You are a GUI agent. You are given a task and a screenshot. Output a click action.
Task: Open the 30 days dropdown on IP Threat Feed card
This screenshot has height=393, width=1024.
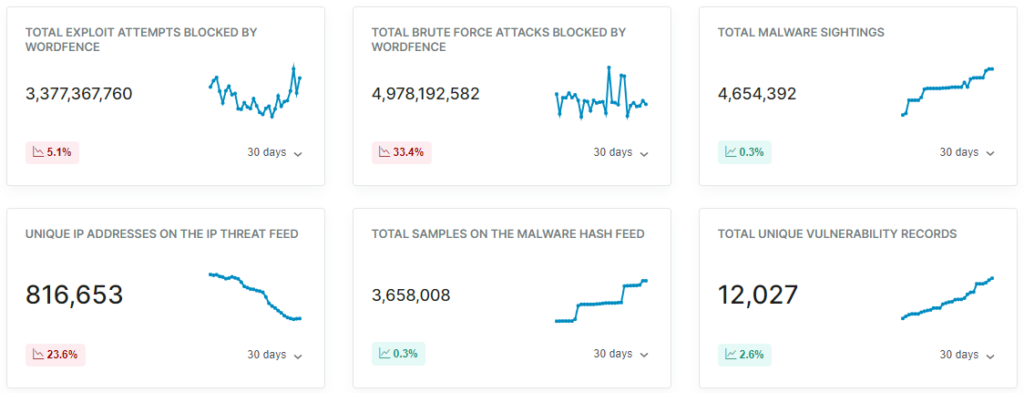pos(274,355)
